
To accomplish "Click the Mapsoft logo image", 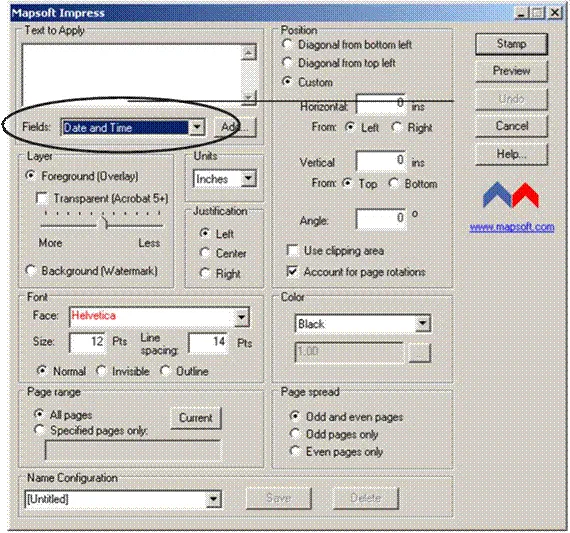I will tap(511, 195).
